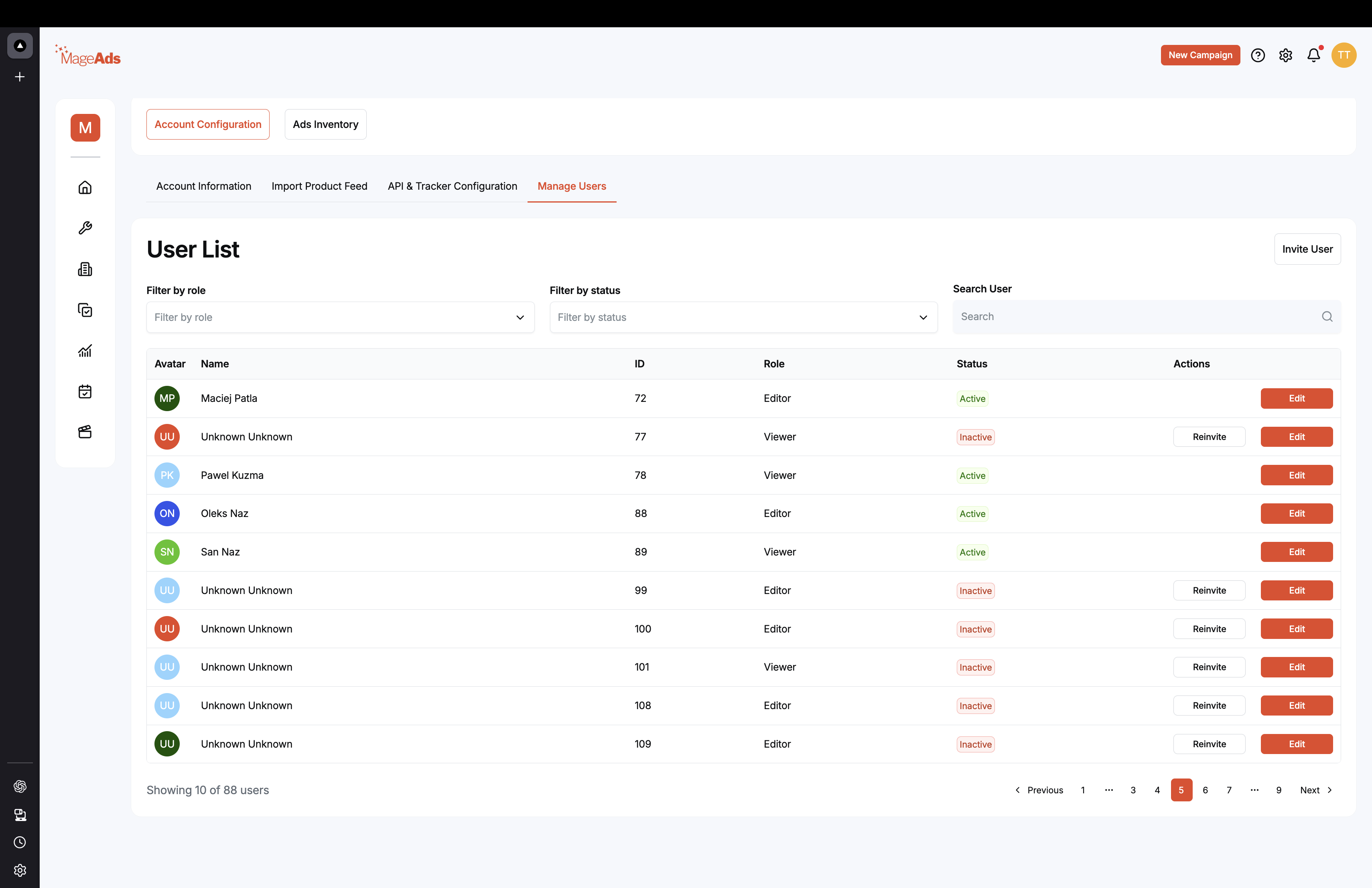Open the calendar check icon in sidebar
Screen dimensions: 1372x888
coord(85,392)
